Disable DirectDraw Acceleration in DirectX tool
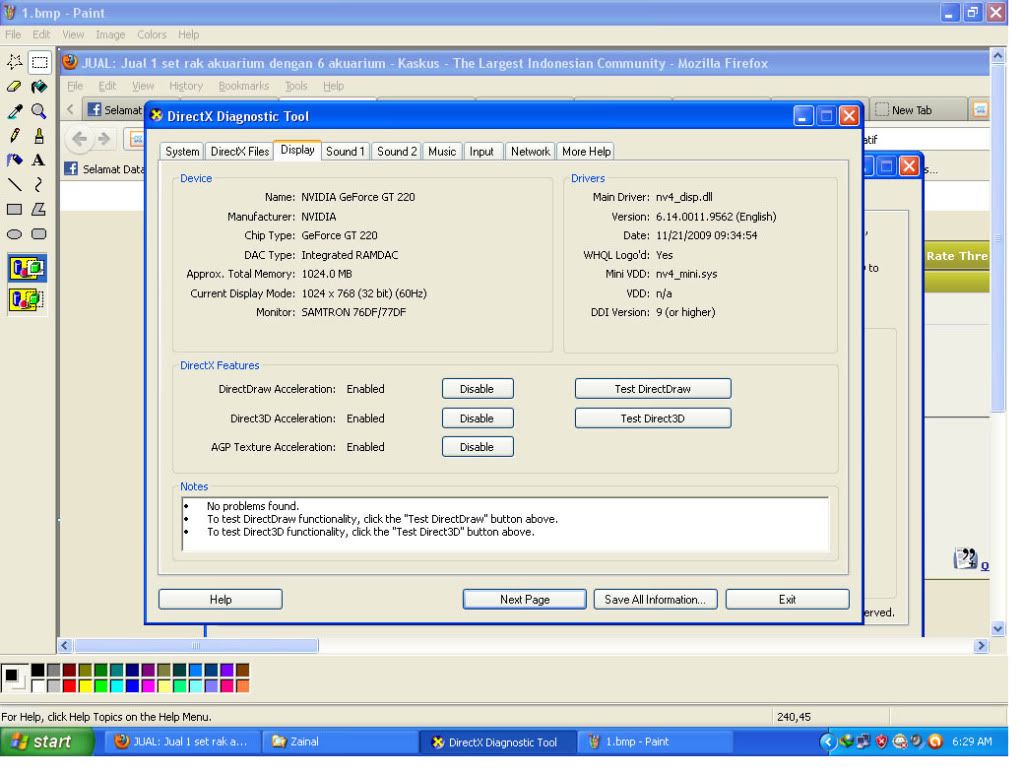Viewport: 1023px width, 772px height. (478, 389)
